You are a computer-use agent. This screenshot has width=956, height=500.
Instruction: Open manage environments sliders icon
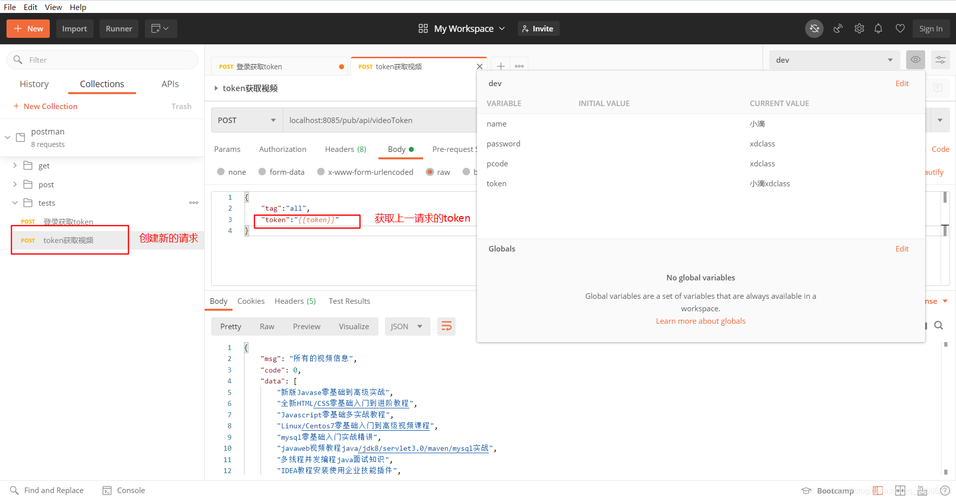point(941,60)
